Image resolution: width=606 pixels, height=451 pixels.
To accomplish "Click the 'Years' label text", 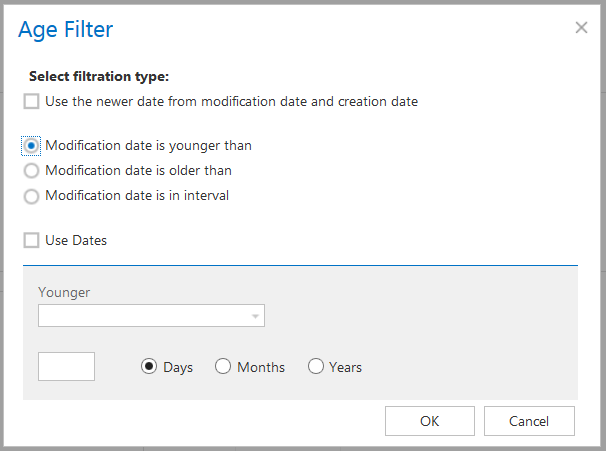I will (x=345, y=367).
